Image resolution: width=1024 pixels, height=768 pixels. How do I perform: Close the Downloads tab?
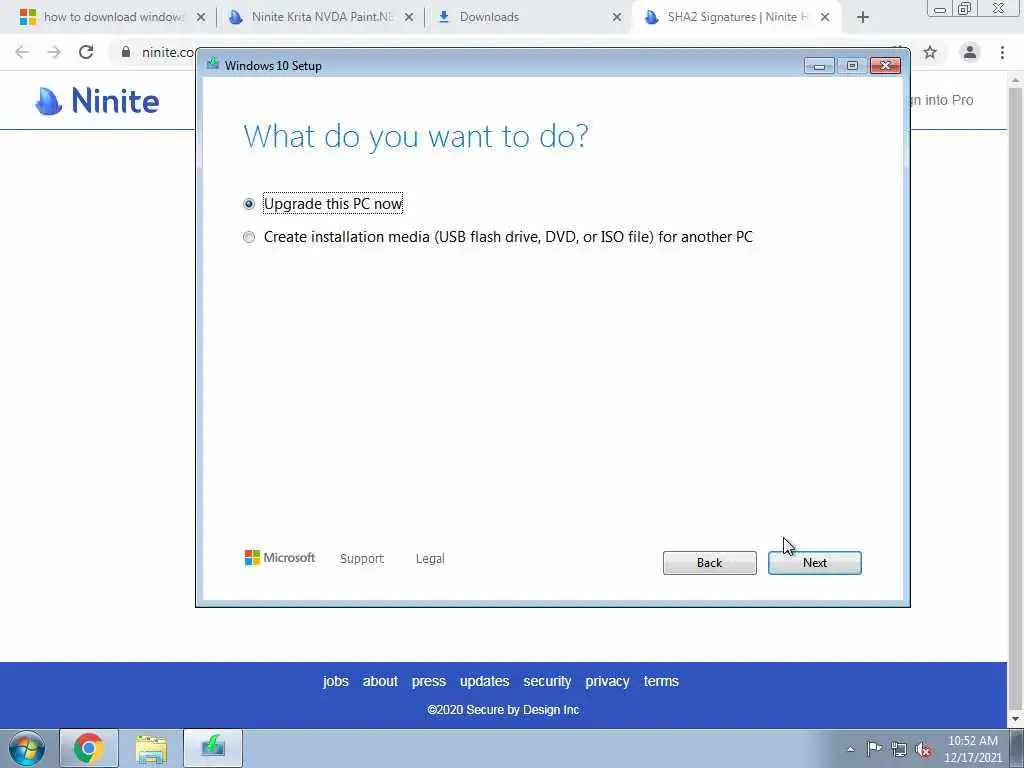616,17
